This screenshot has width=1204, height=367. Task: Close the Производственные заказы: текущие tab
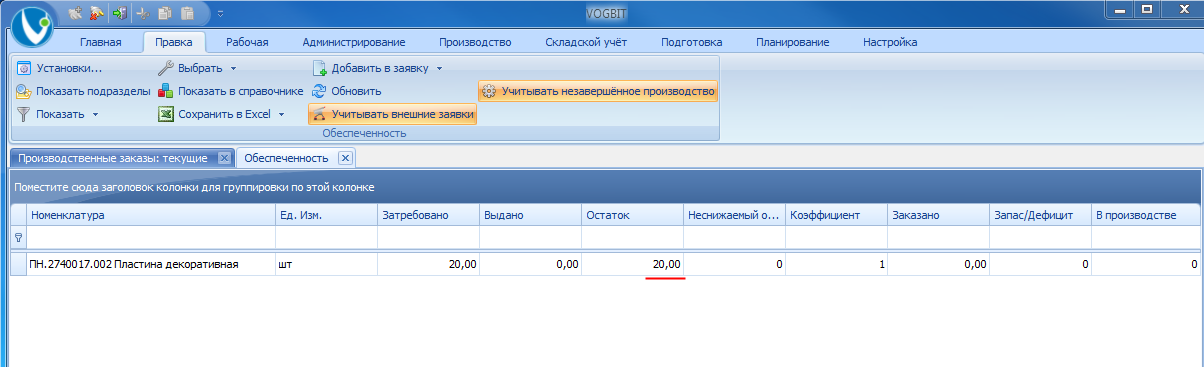click(x=224, y=158)
